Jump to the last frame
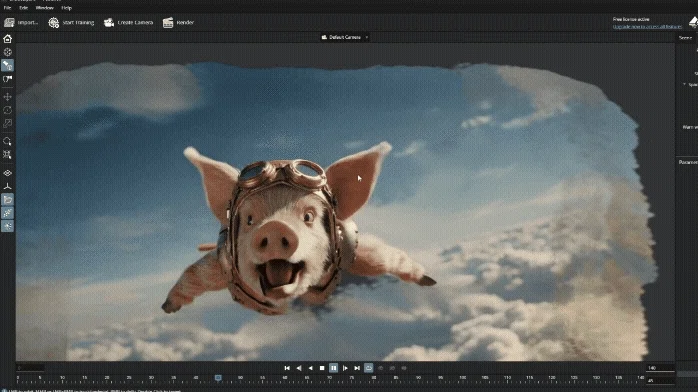698x392 pixels. click(357, 368)
